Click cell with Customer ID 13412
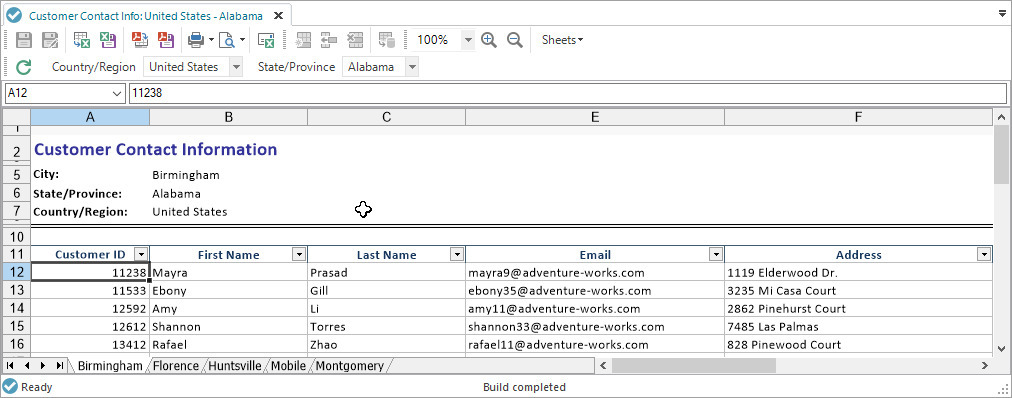1012x398 pixels. tap(90, 344)
